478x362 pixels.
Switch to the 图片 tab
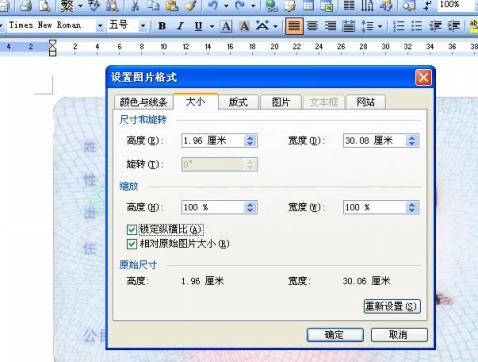click(281, 102)
